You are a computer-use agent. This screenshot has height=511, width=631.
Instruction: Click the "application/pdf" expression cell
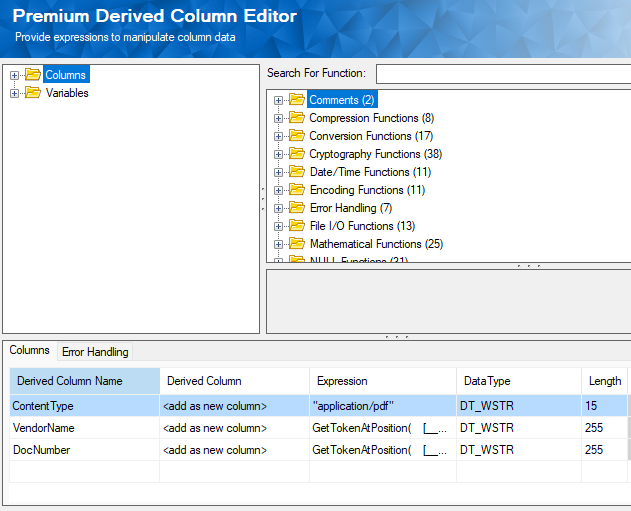[x=383, y=406]
